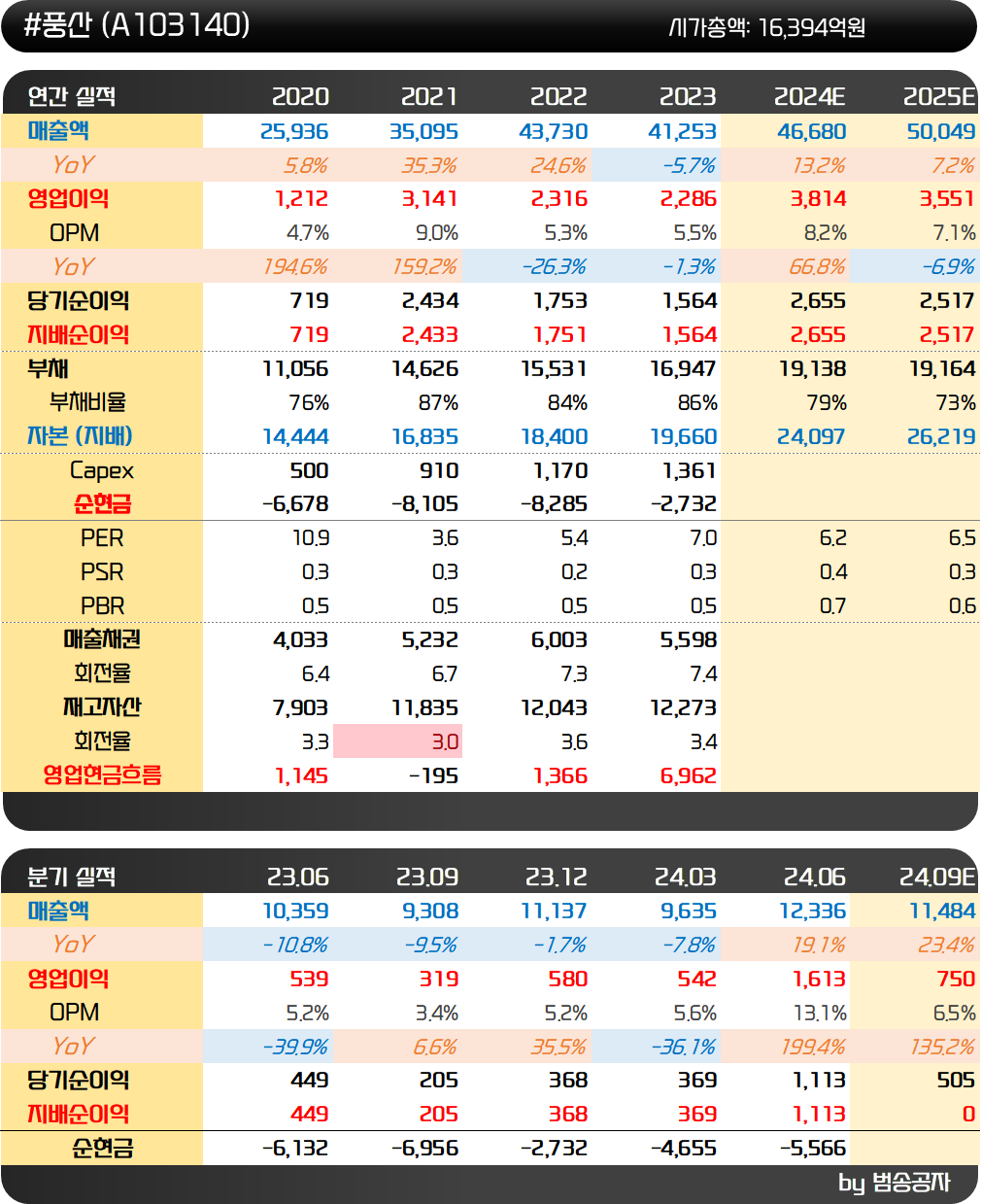Viewport: 981px width, 1204px height.
Task: Click the 2025E operating profit YoY -6.9%
Action: (x=948, y=266)
